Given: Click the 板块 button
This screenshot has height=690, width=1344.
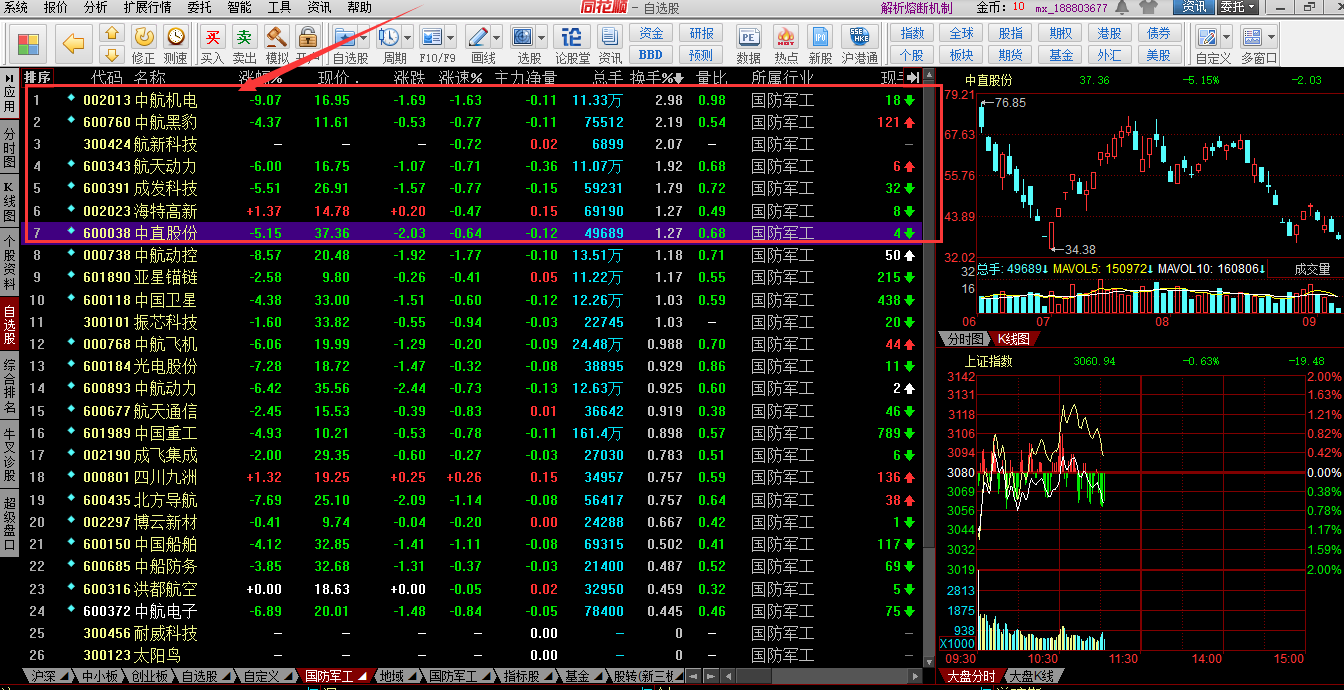Looking at the screenshot, I should pos(961,55).
